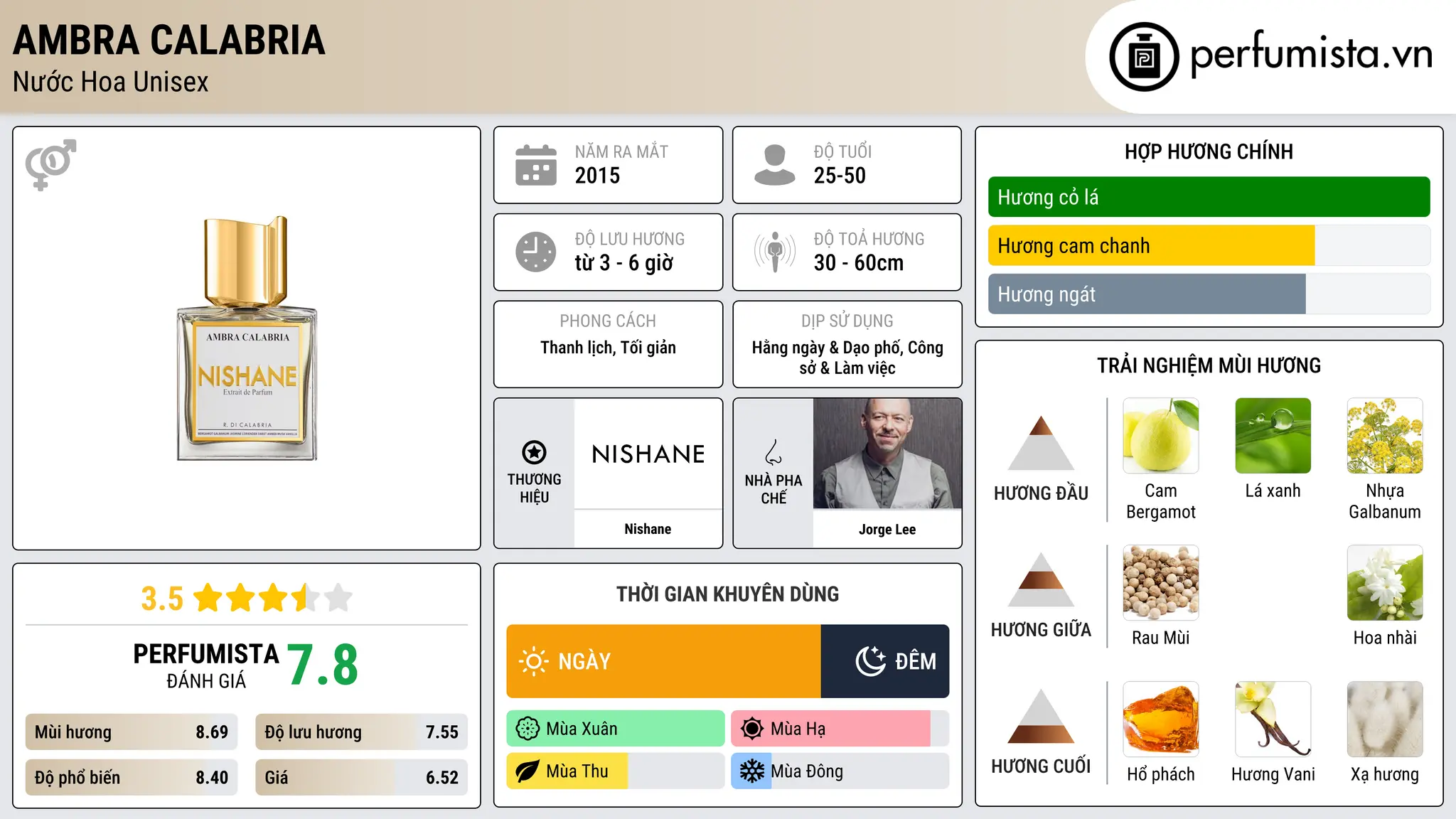
Task: Click the leaf icon for Mùa Thu
Action: coord(528,771)
